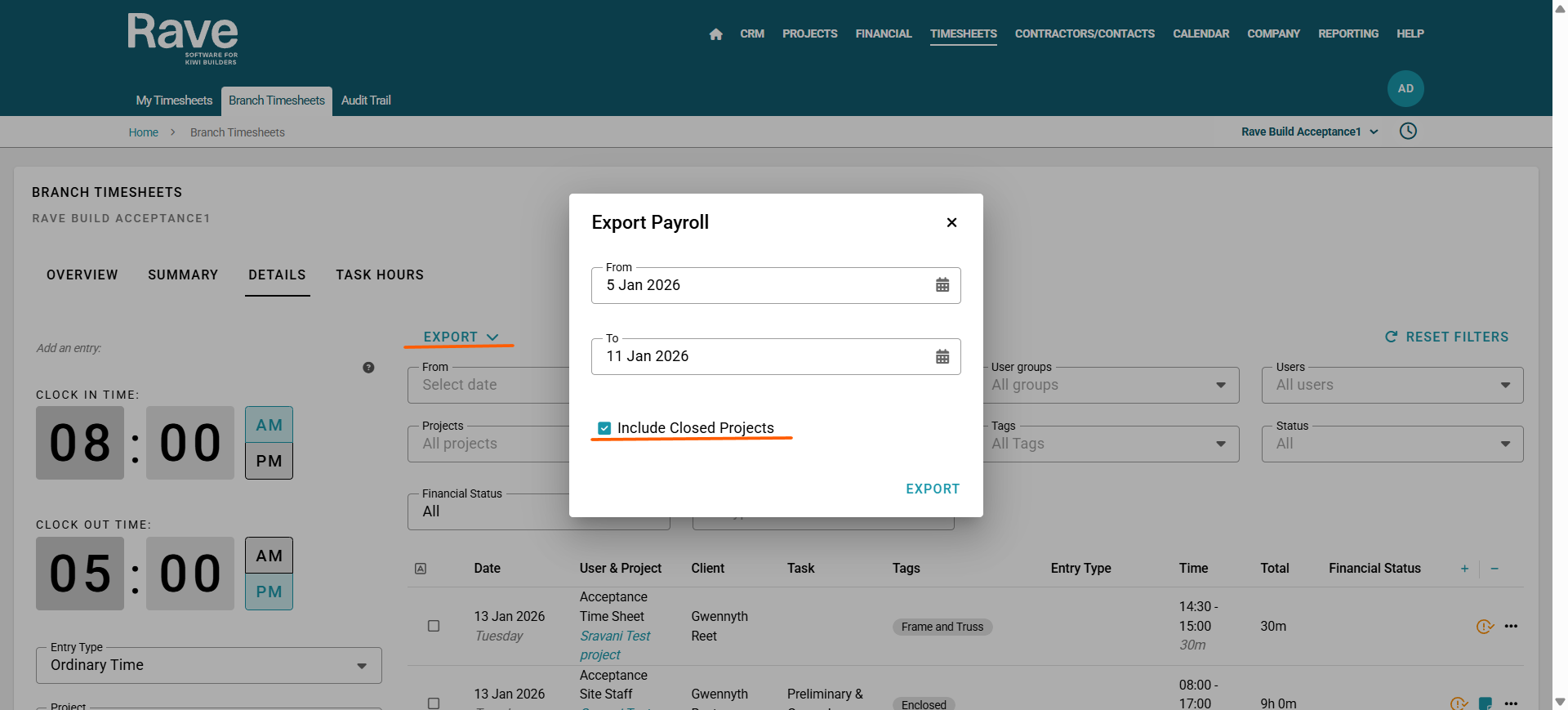Screen dimensions: 1568x710
Task: Toggle the select-all rows icon in table header
Action: [x=421, y=569]
